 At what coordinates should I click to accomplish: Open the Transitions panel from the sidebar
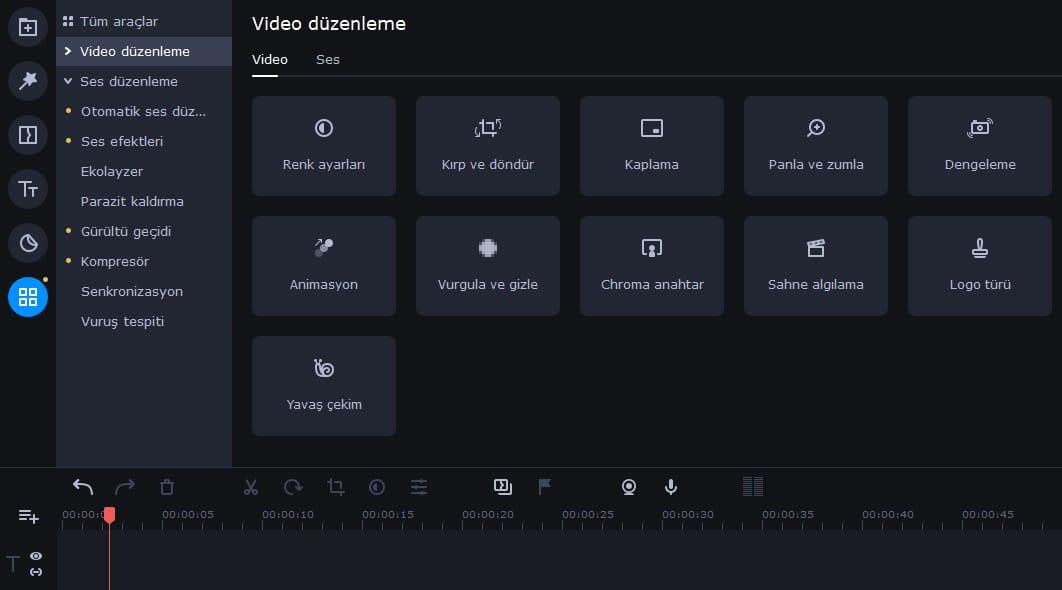coord(27,135)
